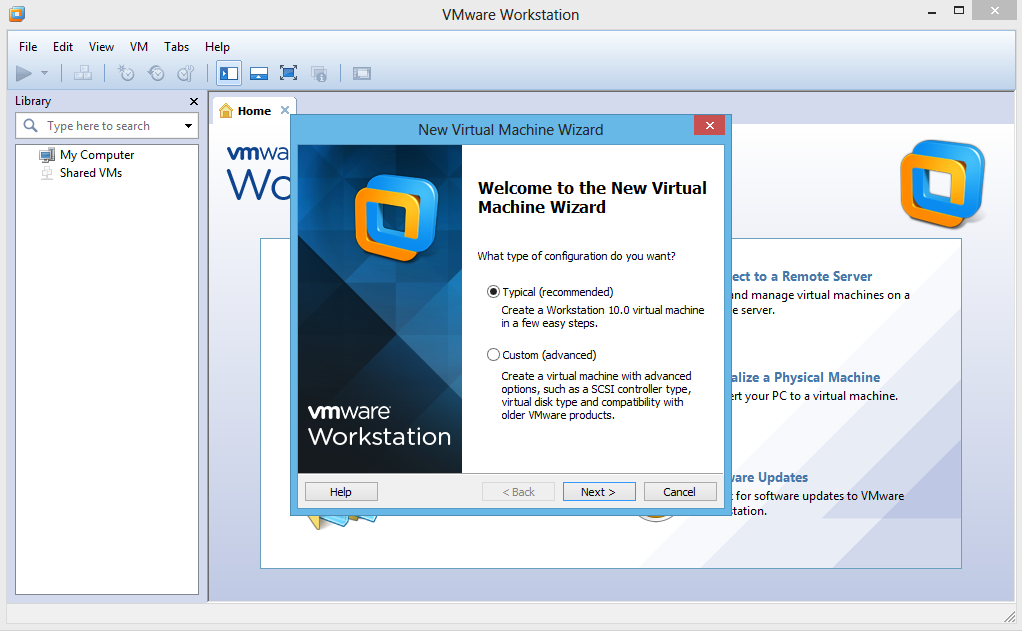Select the Typical (recommended) radio button
The width and height of the screenshot is (1022, 631).
pos(493,292)
